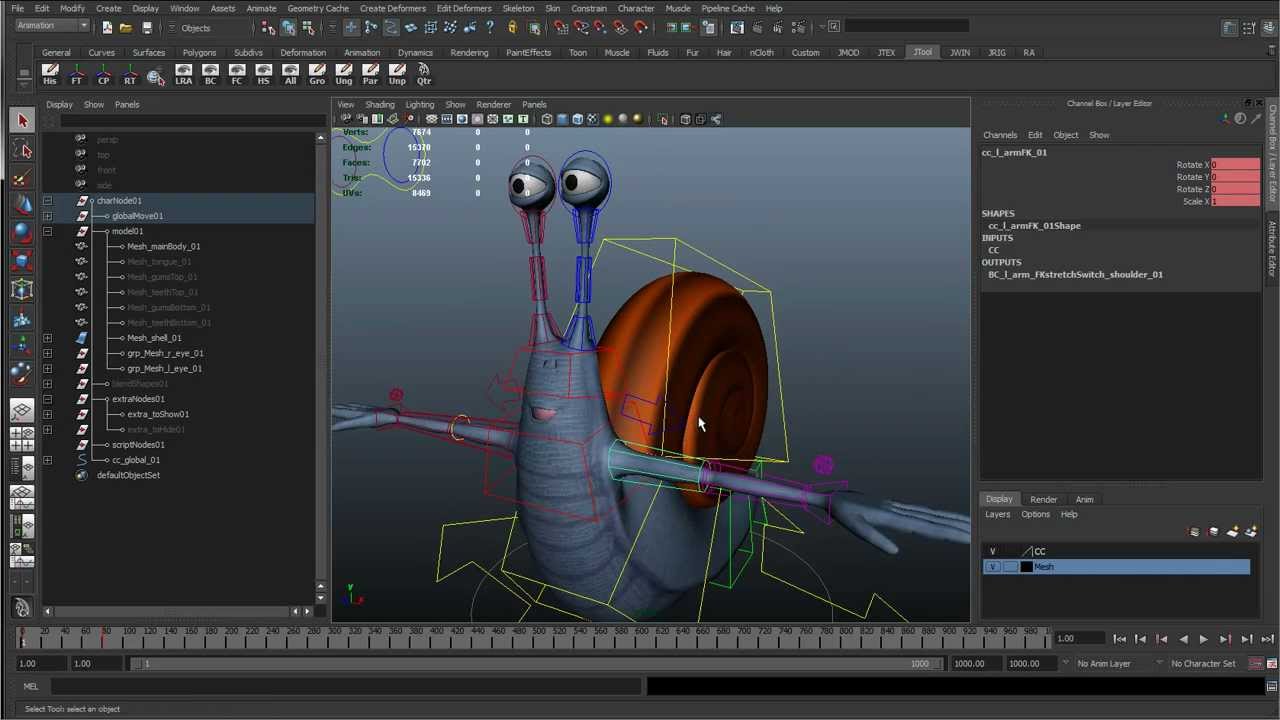
Task: Create a new empty display layer
Action: click(x=1232, y=532)
